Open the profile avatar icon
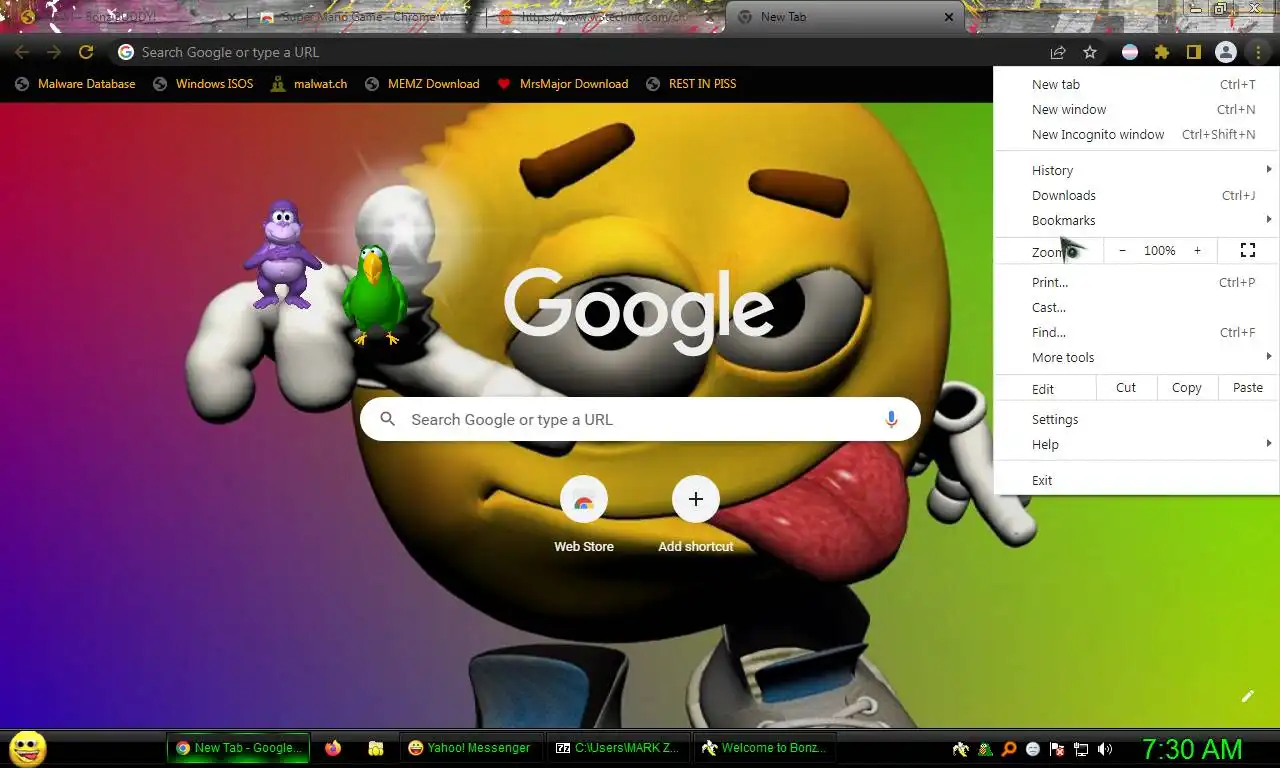The image size is (1280, 768). pyautogui.click(x=1225, y=52)
